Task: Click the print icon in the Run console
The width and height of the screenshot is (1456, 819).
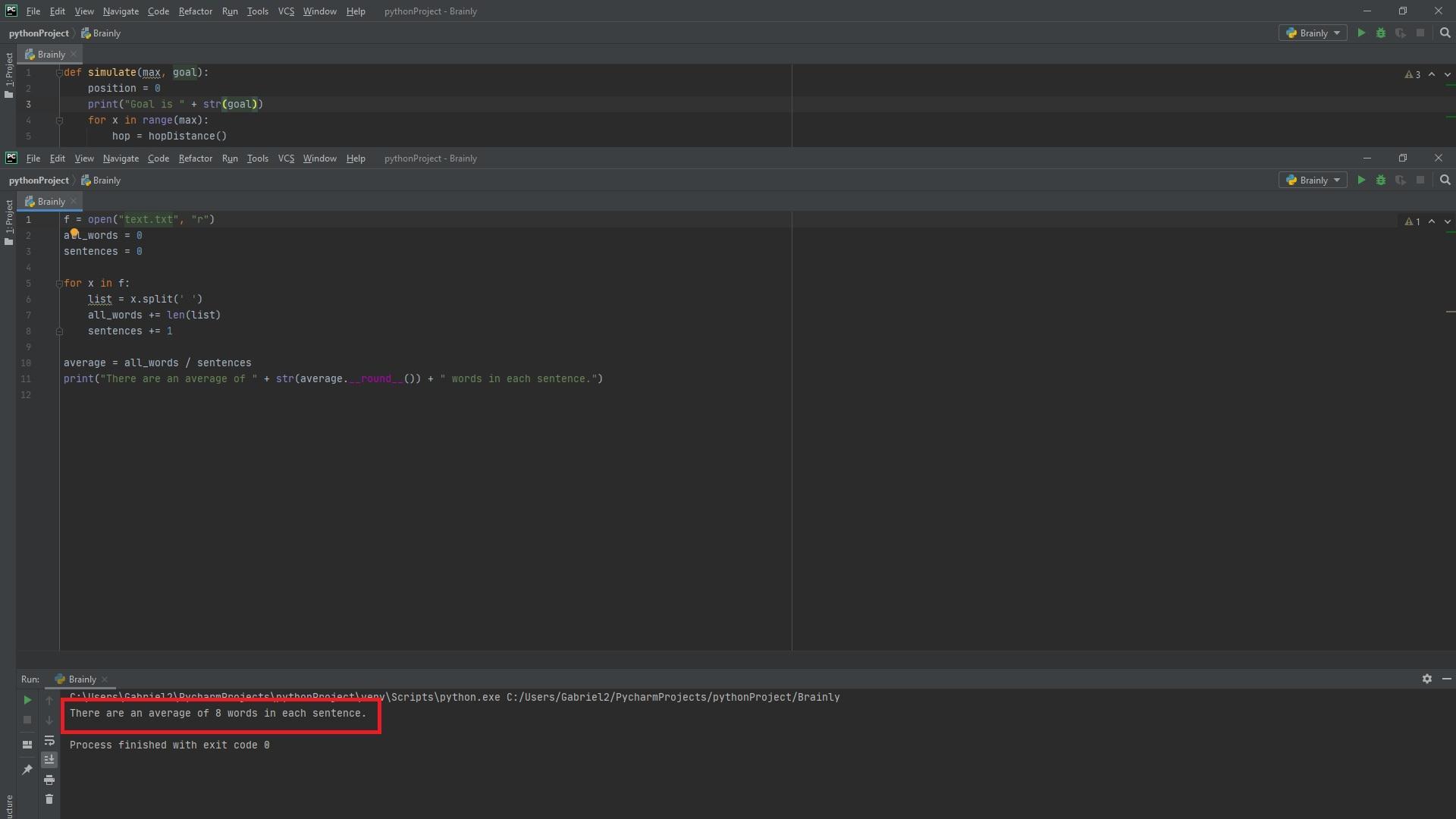Action: point(49,780)
